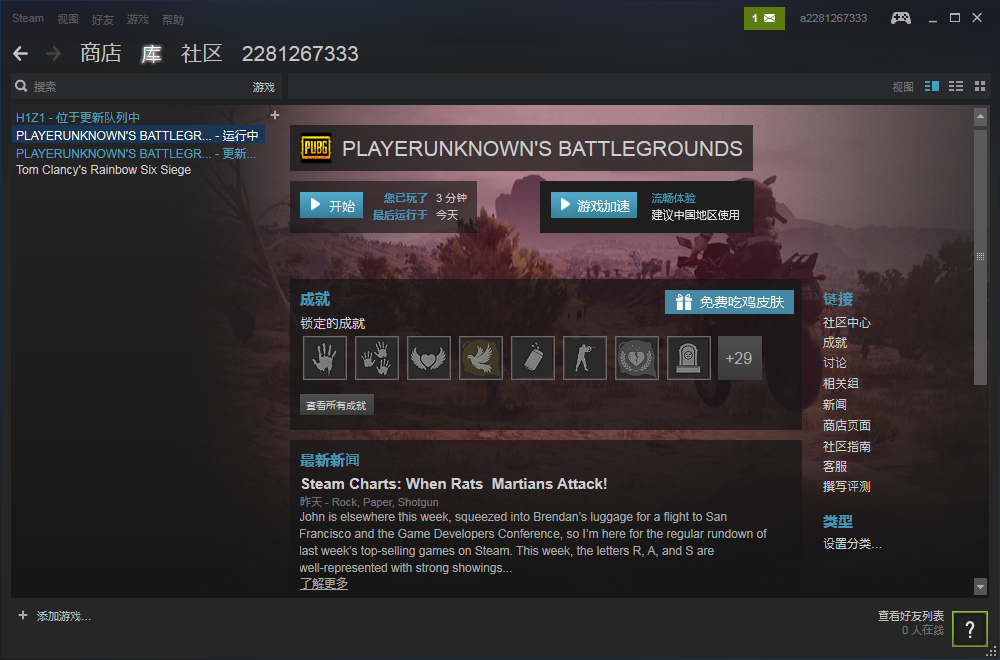Open the 社区指南 link

point(846,446)
